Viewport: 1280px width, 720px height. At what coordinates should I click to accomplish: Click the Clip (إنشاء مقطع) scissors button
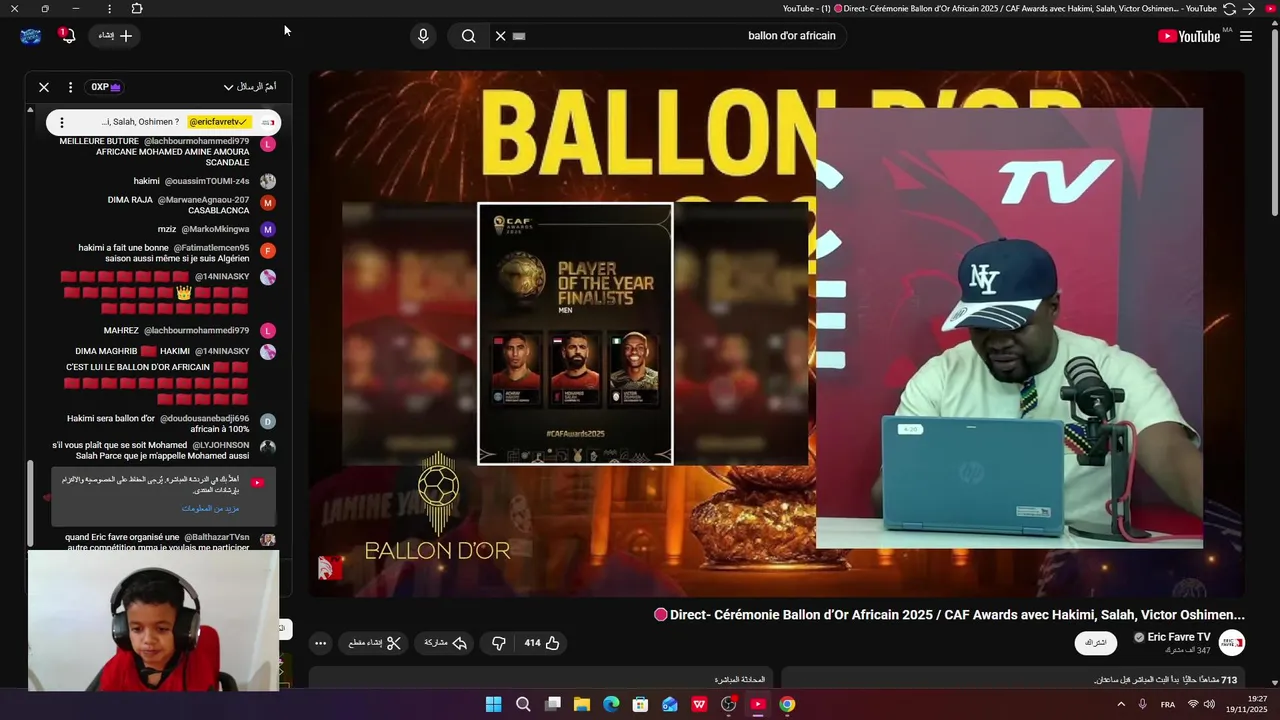point(375,643)
